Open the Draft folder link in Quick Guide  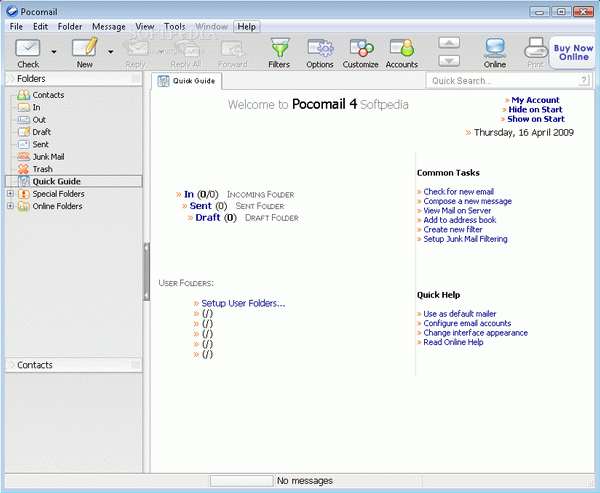pos(208,217)
